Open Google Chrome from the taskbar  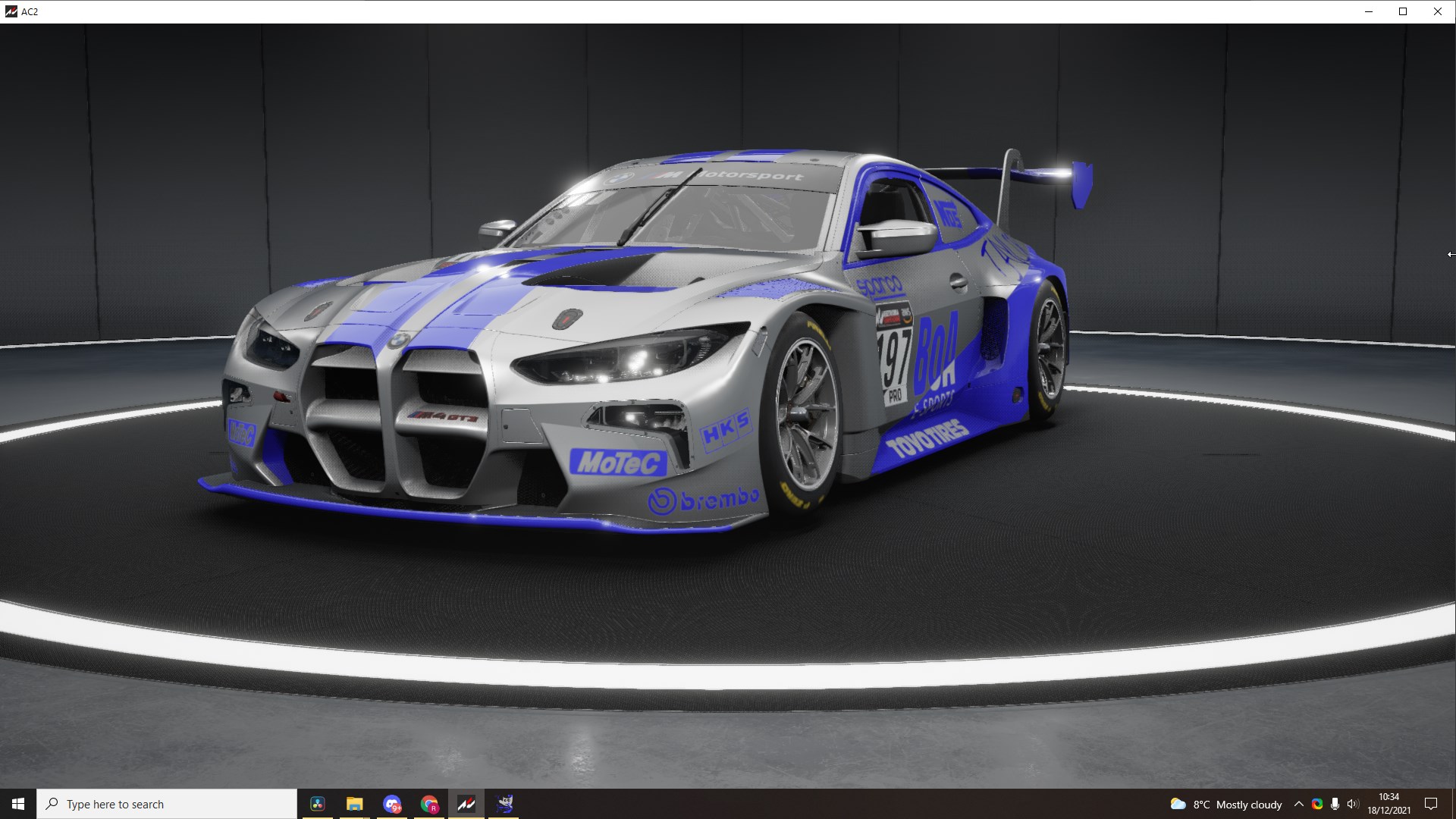(x=429, y=804)
